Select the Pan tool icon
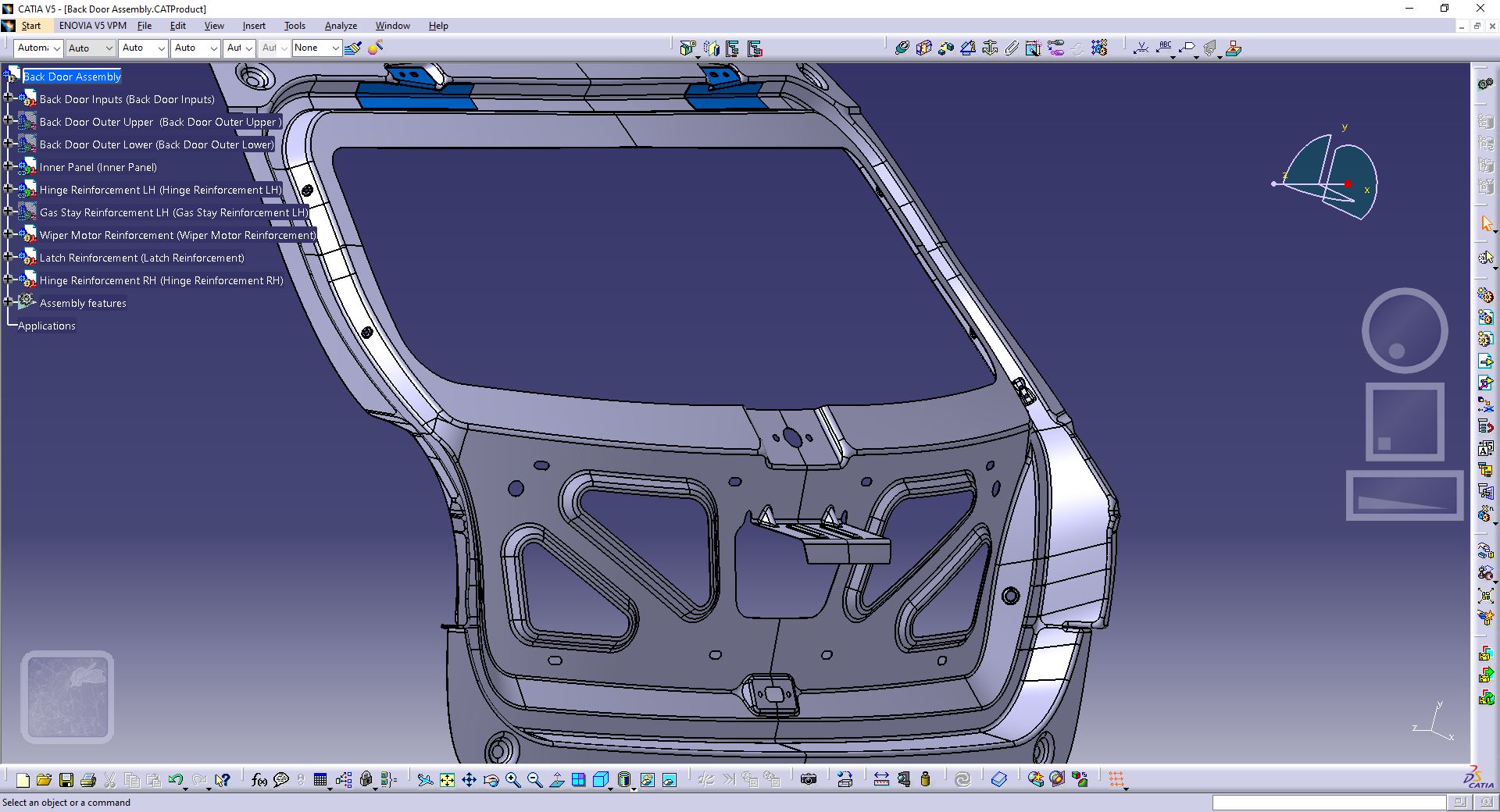Screen dimensions: 1500x812 [469, 779]
